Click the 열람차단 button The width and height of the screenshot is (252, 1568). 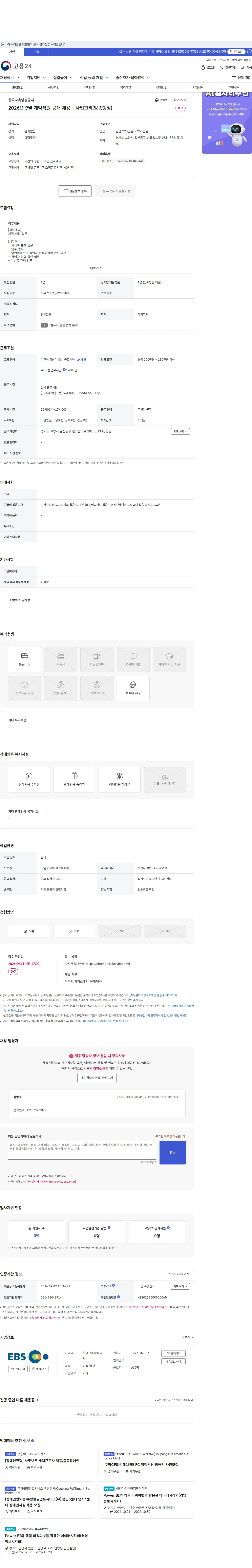pyautogui.click(x=39, y=1369)
